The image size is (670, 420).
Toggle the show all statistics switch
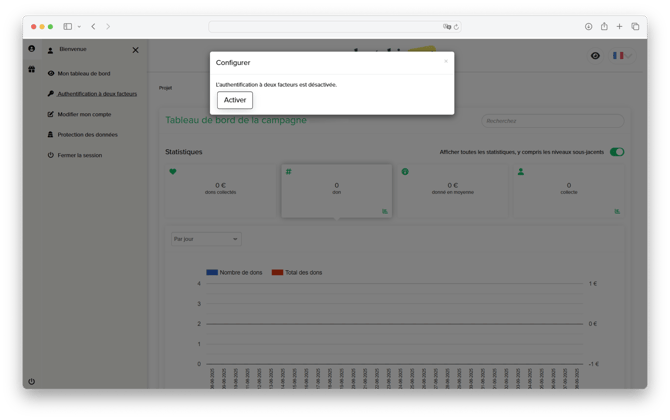pos(617,152)
